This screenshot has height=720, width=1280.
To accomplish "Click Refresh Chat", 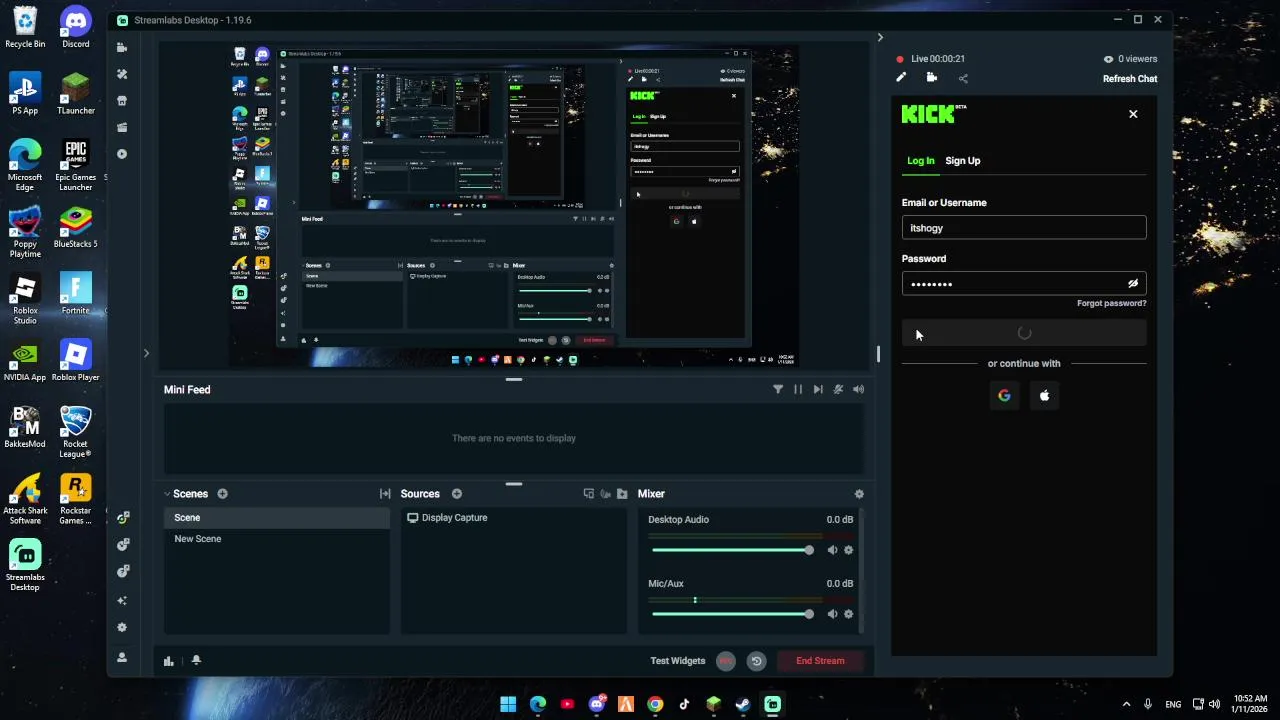I will pos(1130,79).
